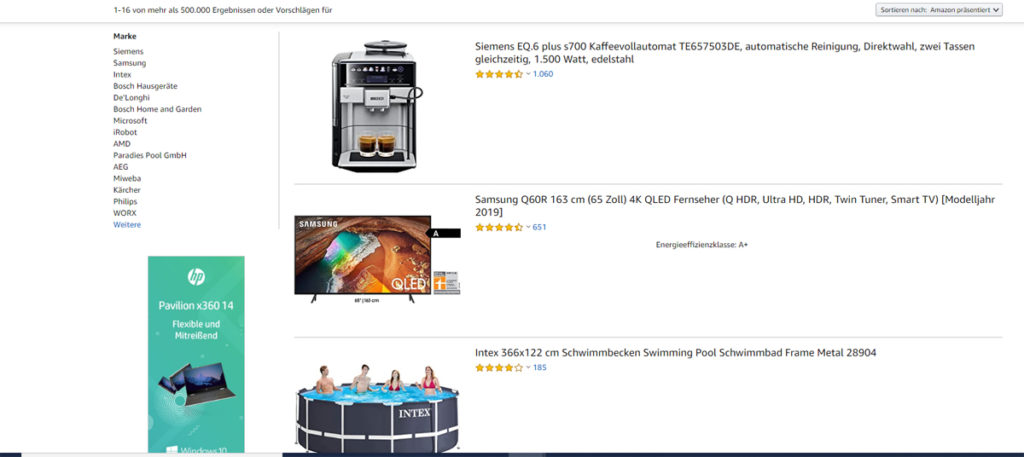The image size is (1024, 457).
Task: Open the Intex pool product image
Action: pyautogui.click(x=377, y=409)
